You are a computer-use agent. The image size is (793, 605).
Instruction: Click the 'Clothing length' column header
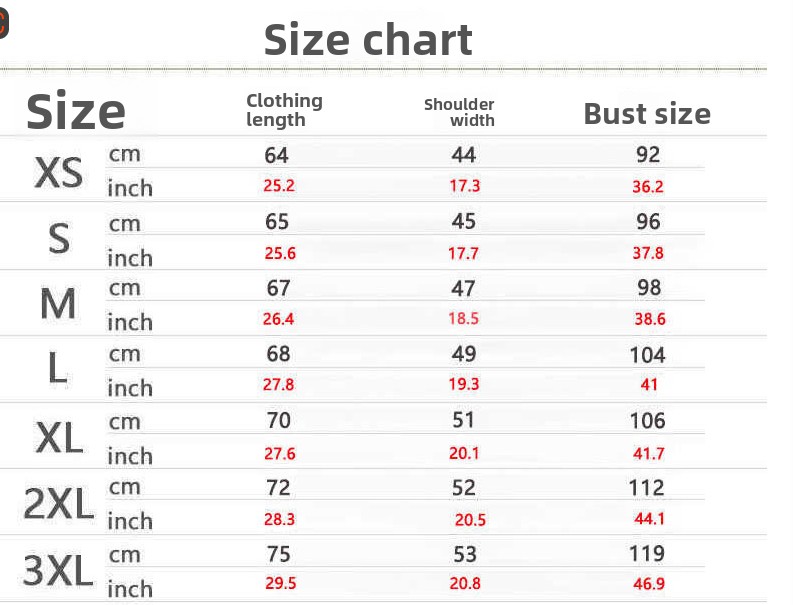point(284,110)
